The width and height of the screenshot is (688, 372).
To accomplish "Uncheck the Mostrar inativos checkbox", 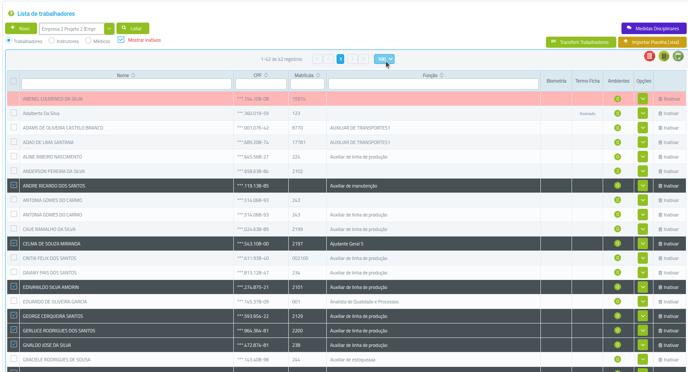I will (121, 39).
